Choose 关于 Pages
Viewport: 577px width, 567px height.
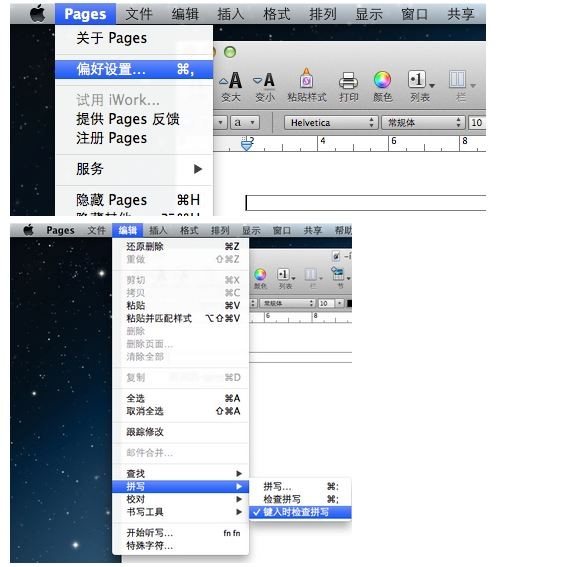pos(134,38)
